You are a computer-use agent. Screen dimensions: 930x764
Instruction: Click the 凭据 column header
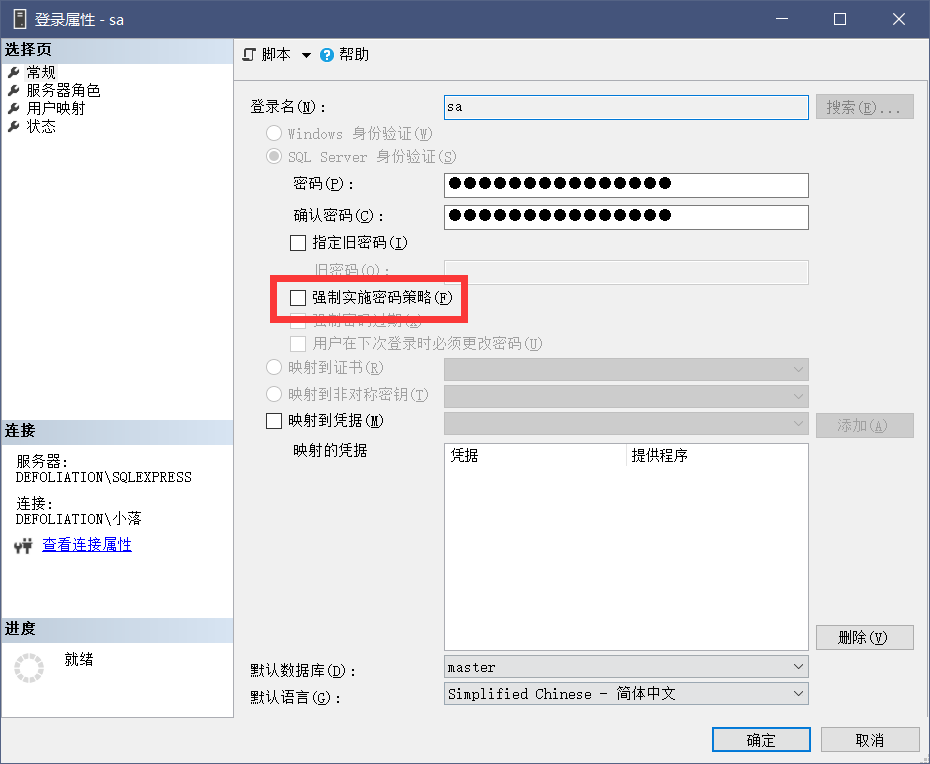[x=536, y=456]
